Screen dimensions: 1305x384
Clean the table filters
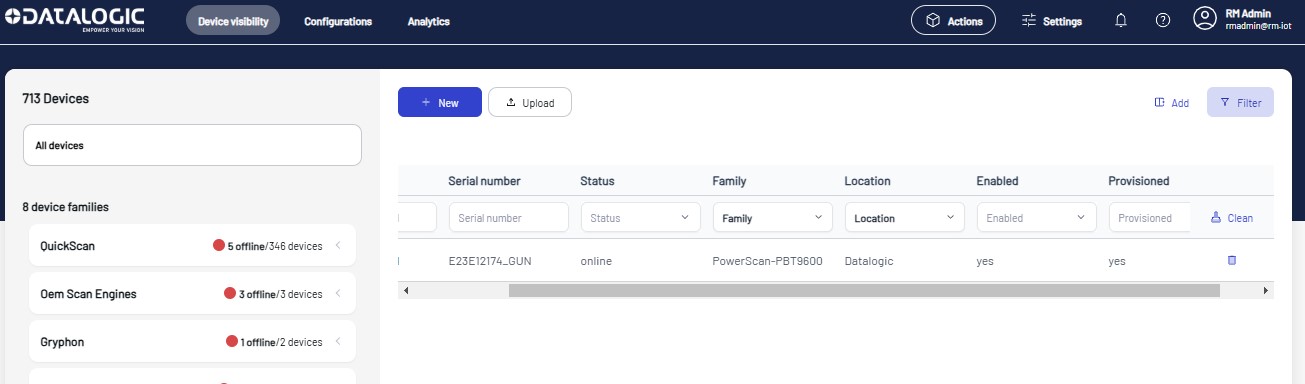pyautogui.click(x=1231, y=217)
